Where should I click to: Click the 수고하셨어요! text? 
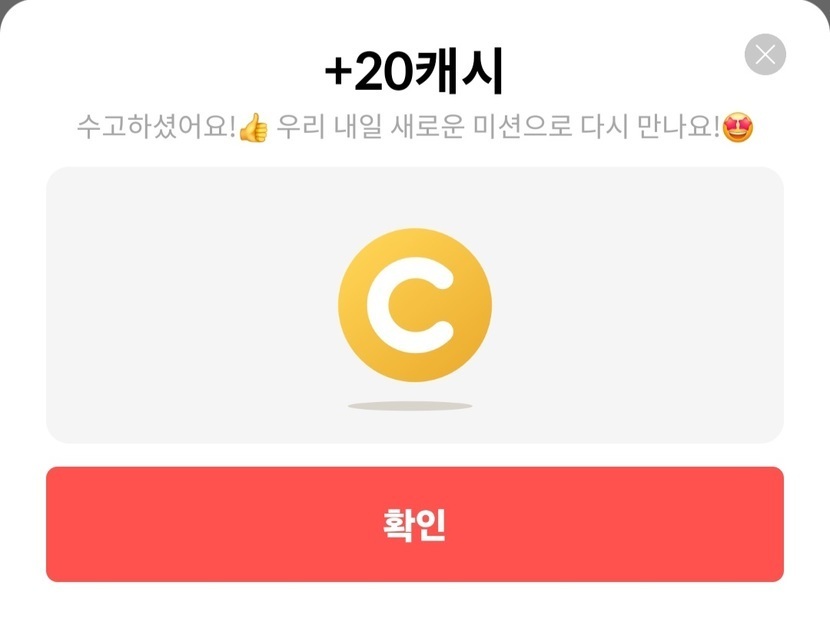(x=157, y=127)
